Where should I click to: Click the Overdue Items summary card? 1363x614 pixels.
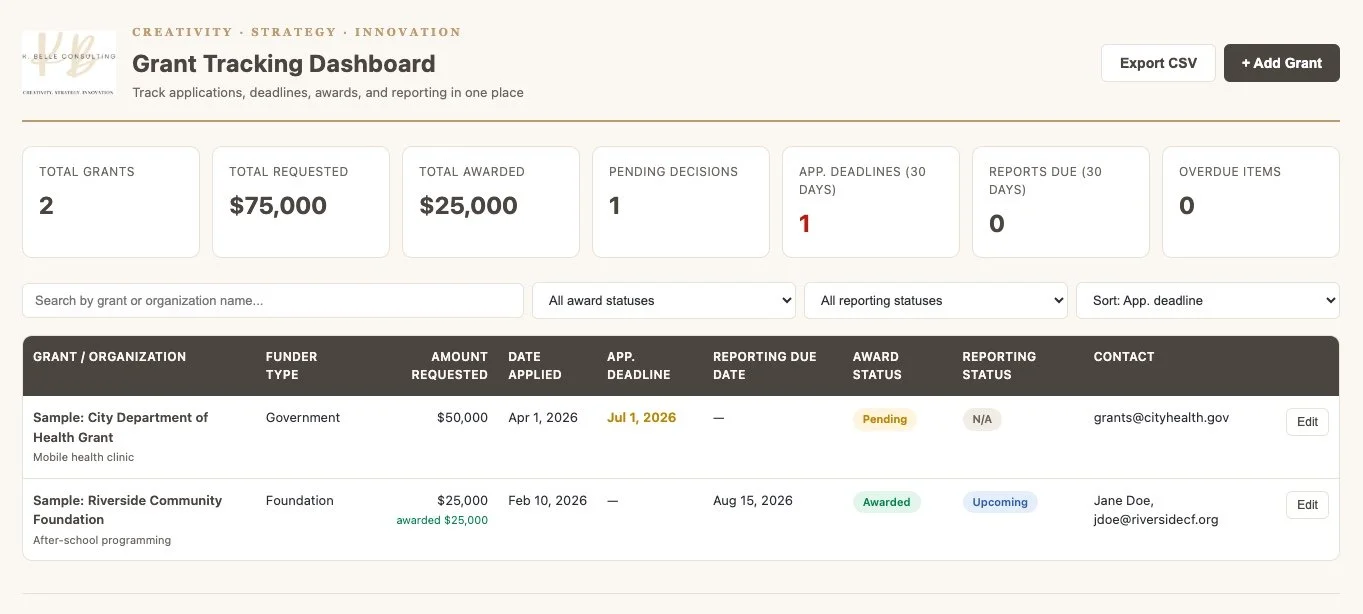click(1251, 202)
